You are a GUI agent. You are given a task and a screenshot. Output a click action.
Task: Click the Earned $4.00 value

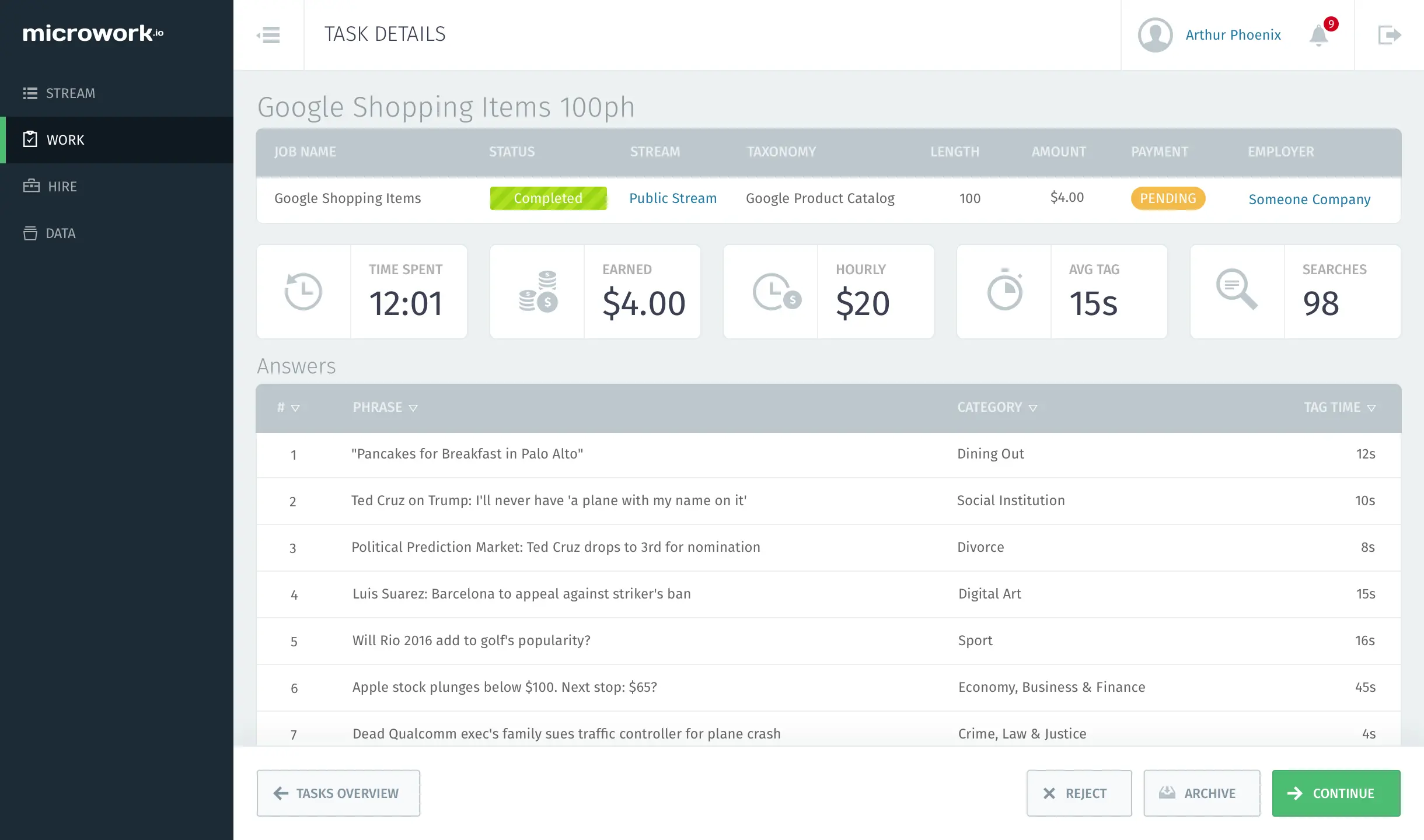tap(644, 303)
